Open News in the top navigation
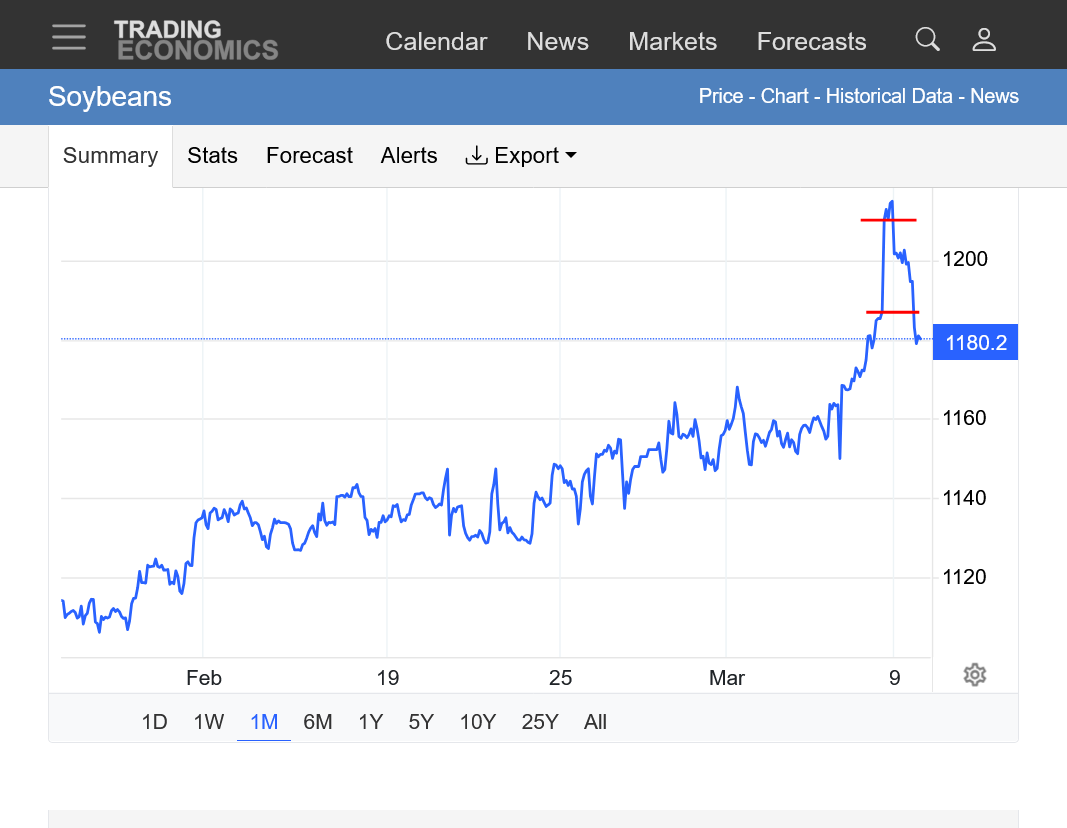 point(557,42)
